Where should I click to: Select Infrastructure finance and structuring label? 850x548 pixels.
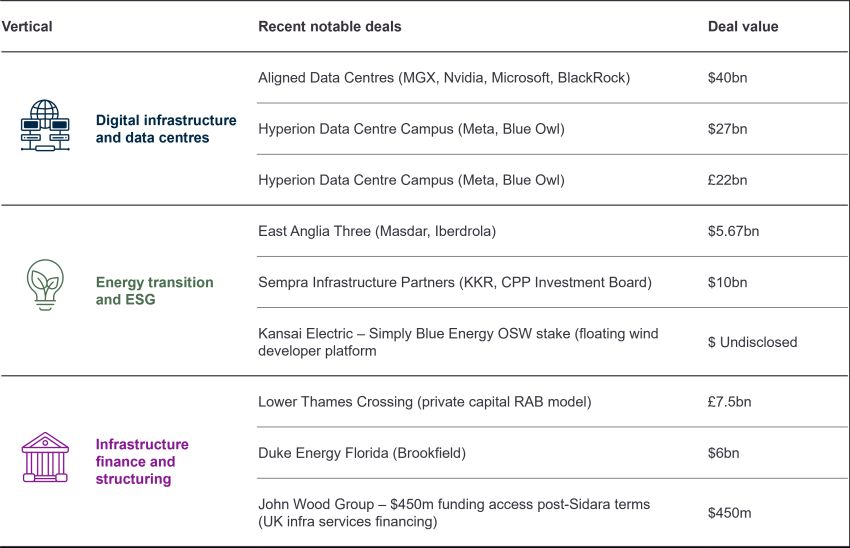point(142,462)
